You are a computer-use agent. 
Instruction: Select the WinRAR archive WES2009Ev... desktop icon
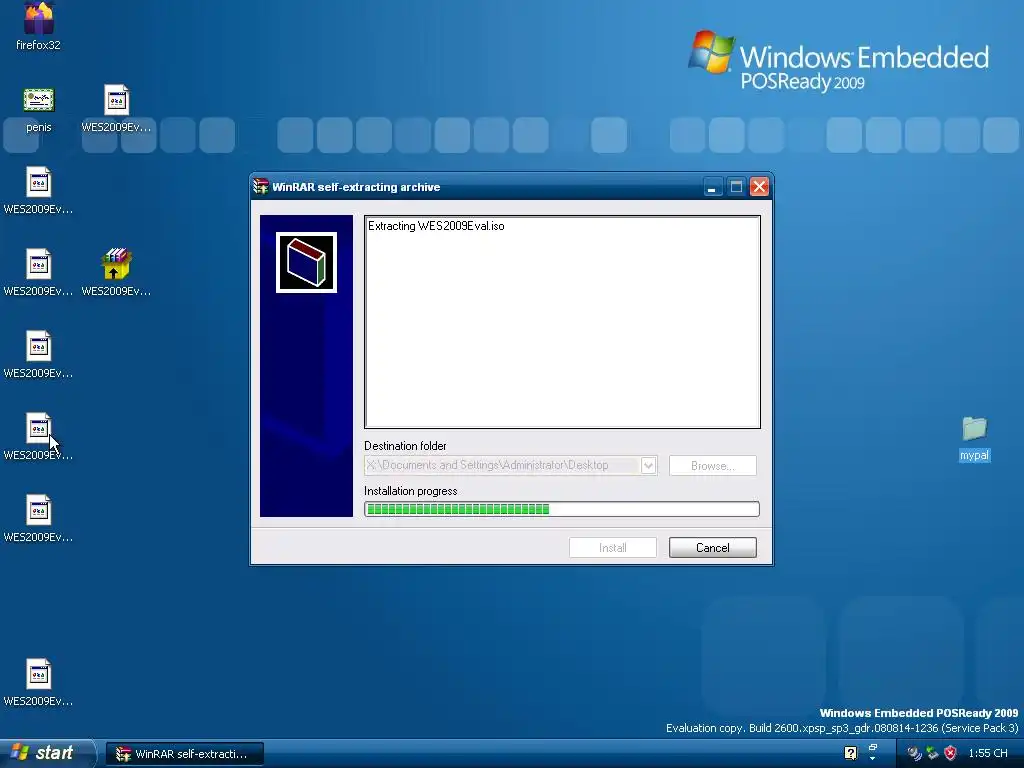[116, 273]
